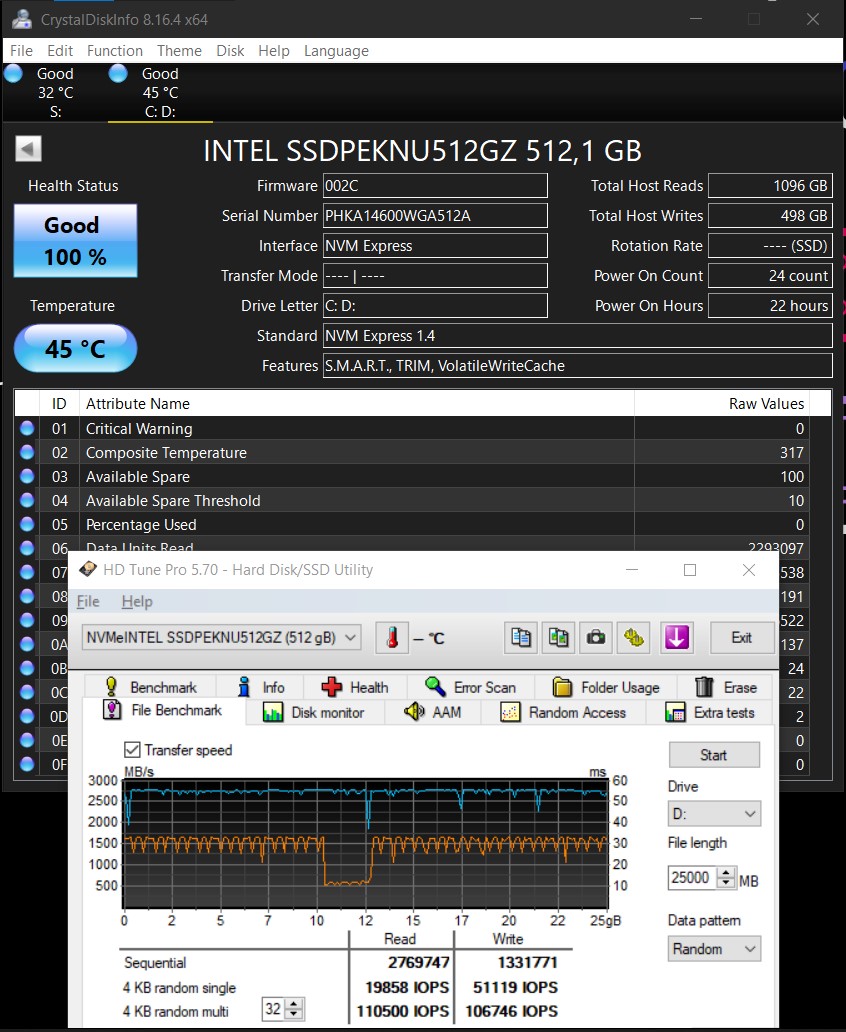
Task: Switch to the AAM tab
Action: (x=432, y=712)
